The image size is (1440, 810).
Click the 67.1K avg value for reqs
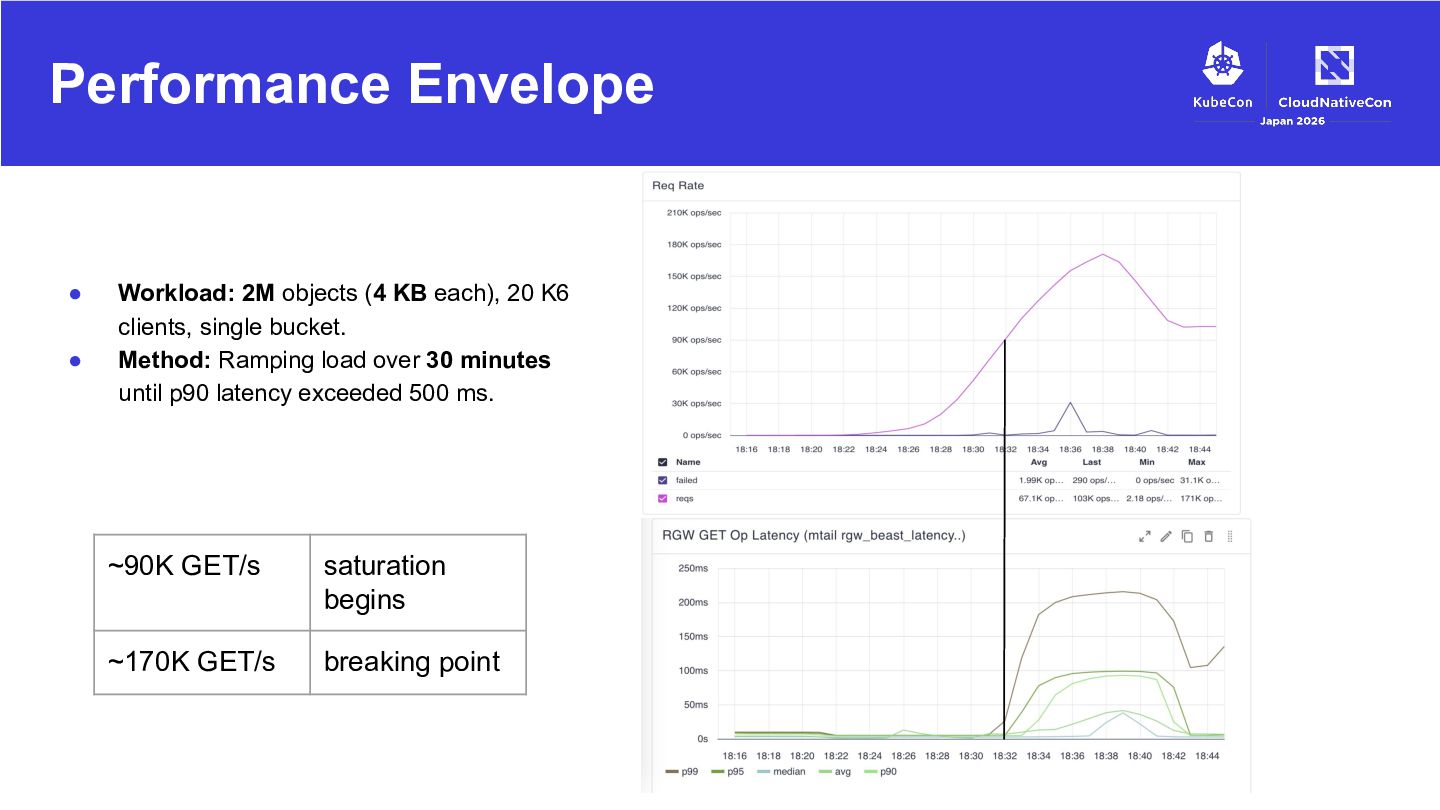click(1041, 498)
